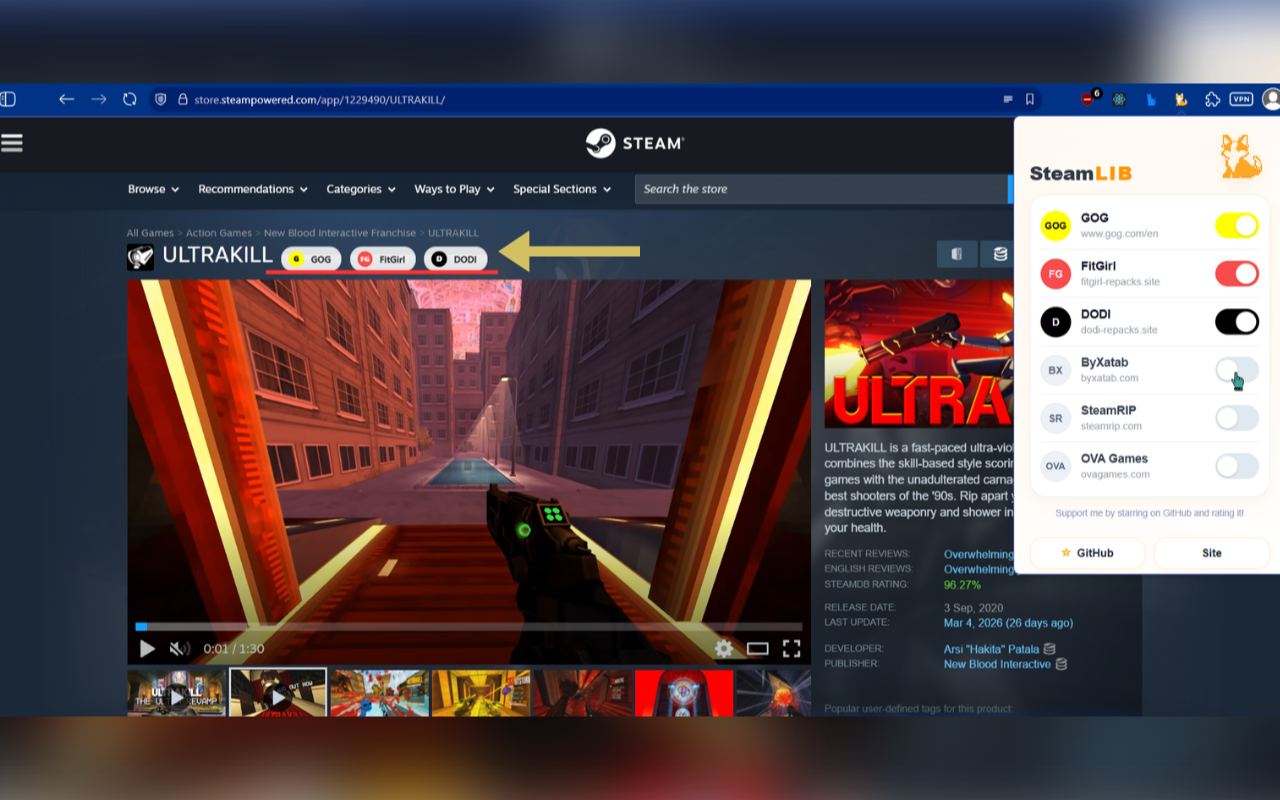Select the Out Now trailer thumbnail
1280x800 pixels.
click(278, 693)
